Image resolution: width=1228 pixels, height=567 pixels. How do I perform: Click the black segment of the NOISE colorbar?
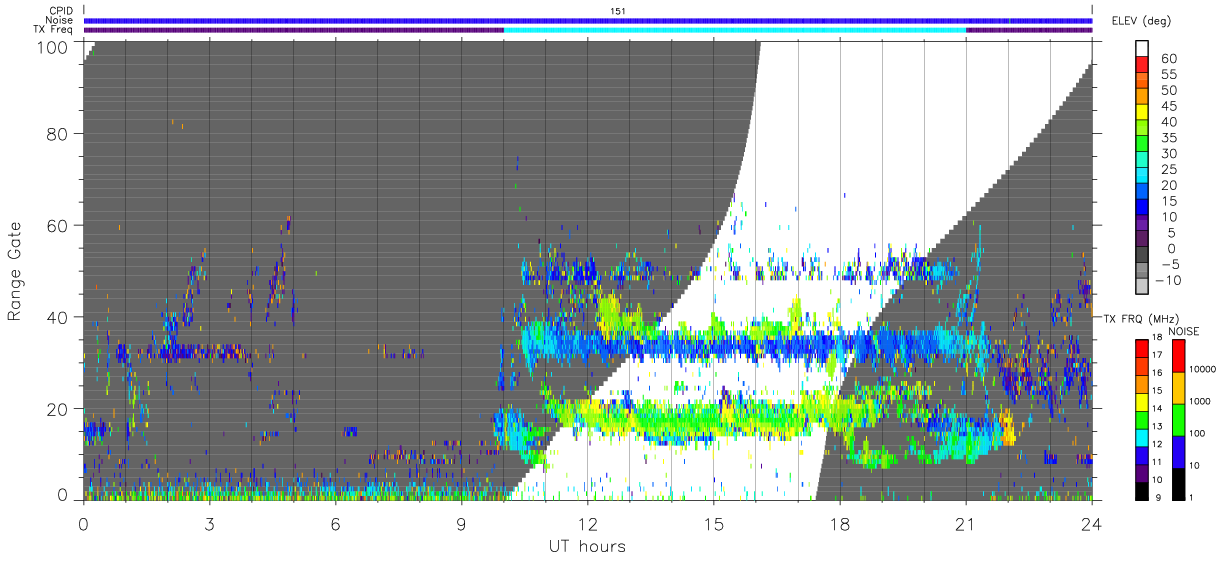coord(1178,482)
